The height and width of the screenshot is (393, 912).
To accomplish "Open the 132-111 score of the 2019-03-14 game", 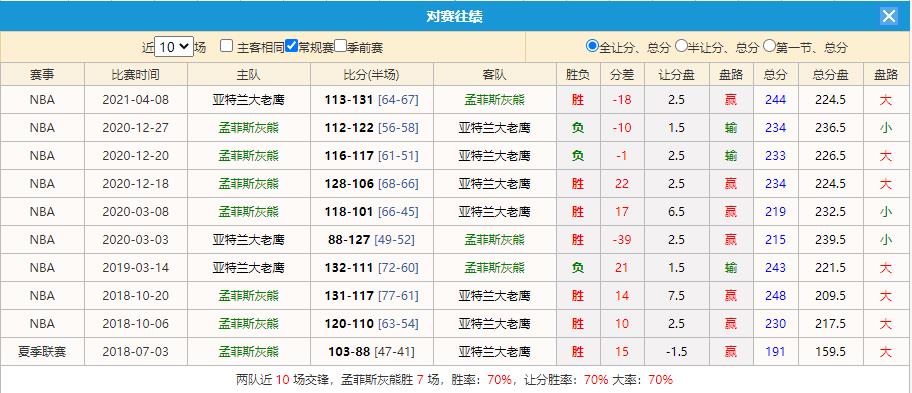I will [x=349, y=267].
